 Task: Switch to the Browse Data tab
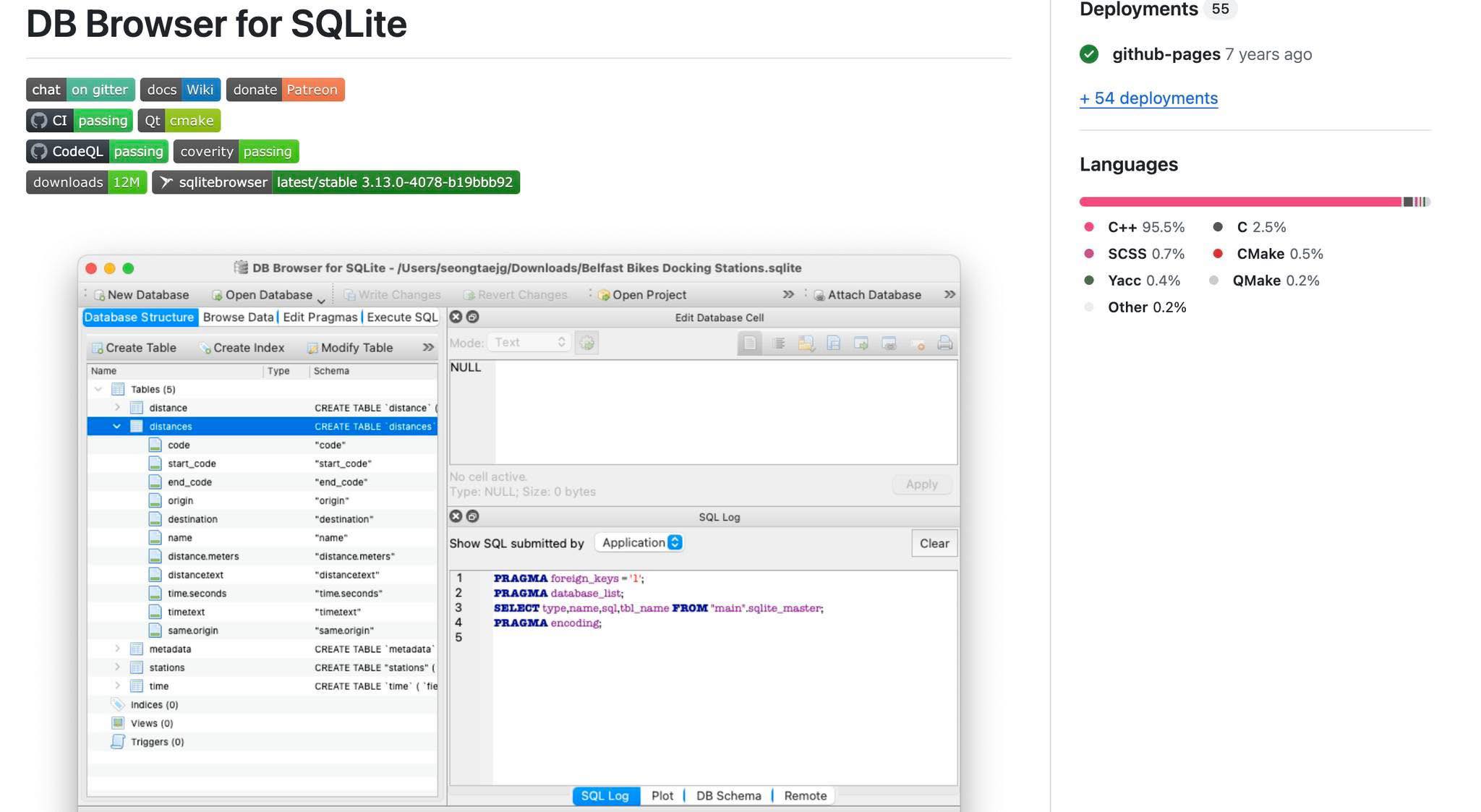pyautogui.click(x=238, y=317)
